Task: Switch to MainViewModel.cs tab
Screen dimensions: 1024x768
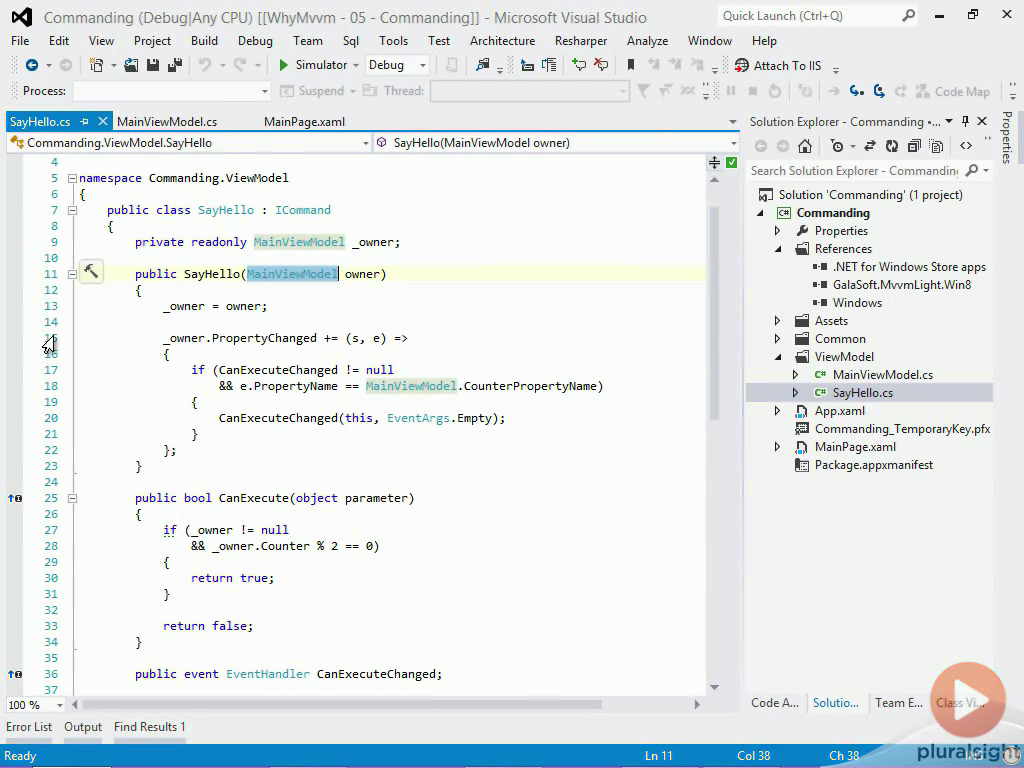Action: pos(167,121)
